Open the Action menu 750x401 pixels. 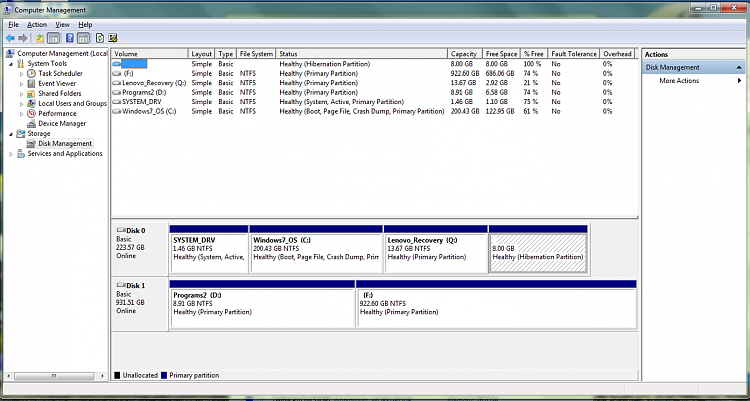click(x=37, y=24)
